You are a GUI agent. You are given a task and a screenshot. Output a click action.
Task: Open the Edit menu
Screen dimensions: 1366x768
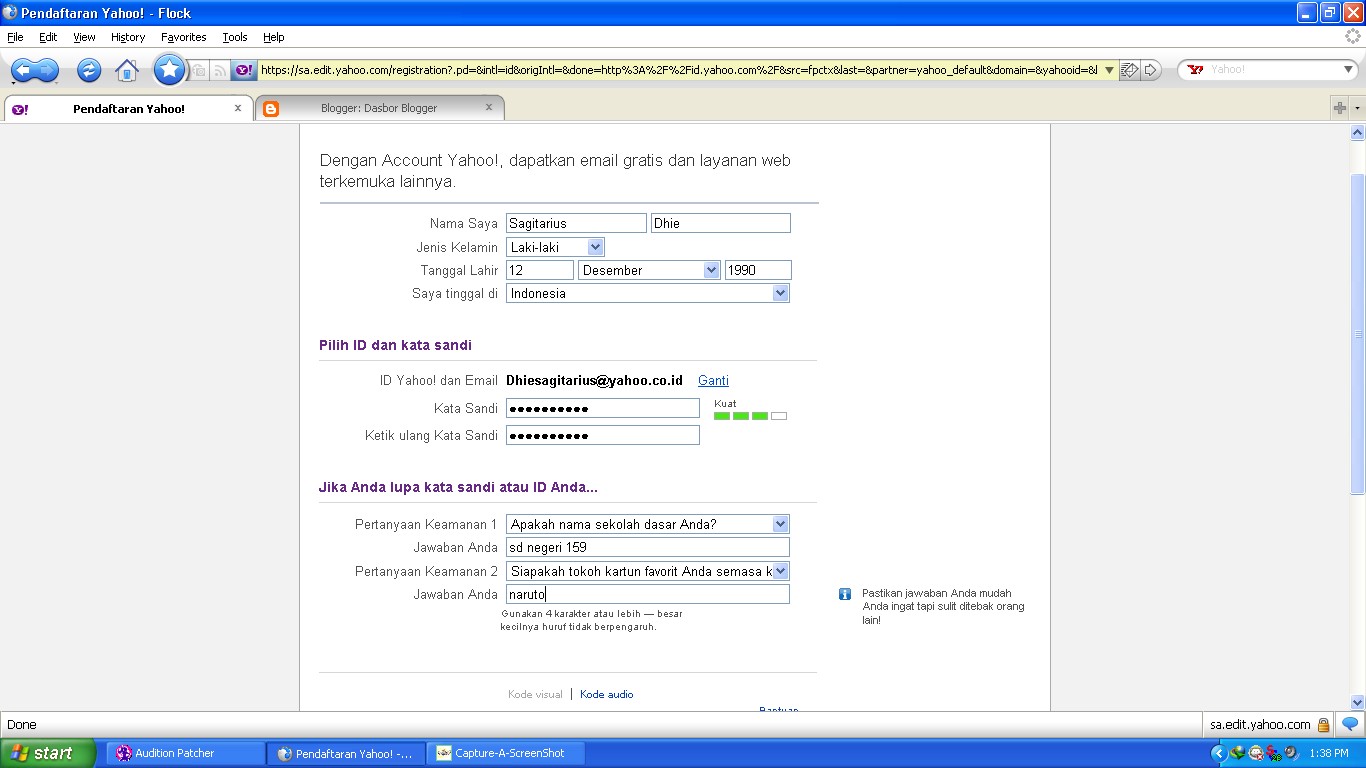(x=48, y=37)
